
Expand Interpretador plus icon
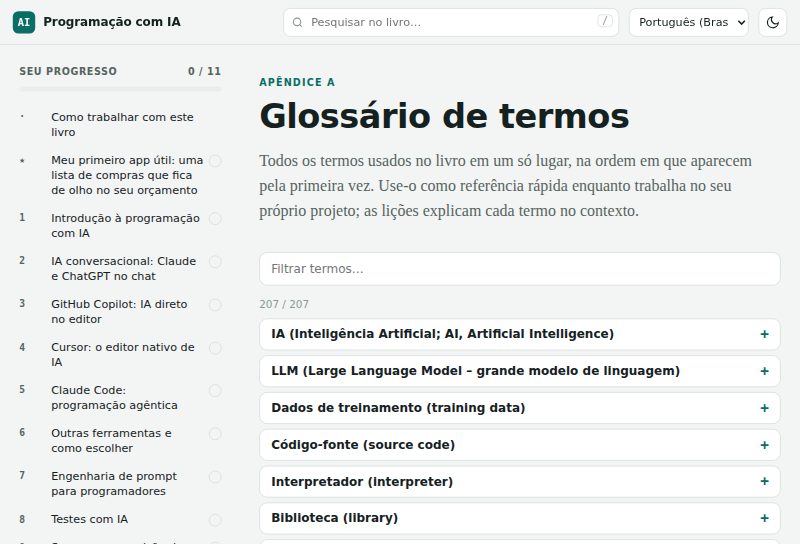(x=764, y=481)
